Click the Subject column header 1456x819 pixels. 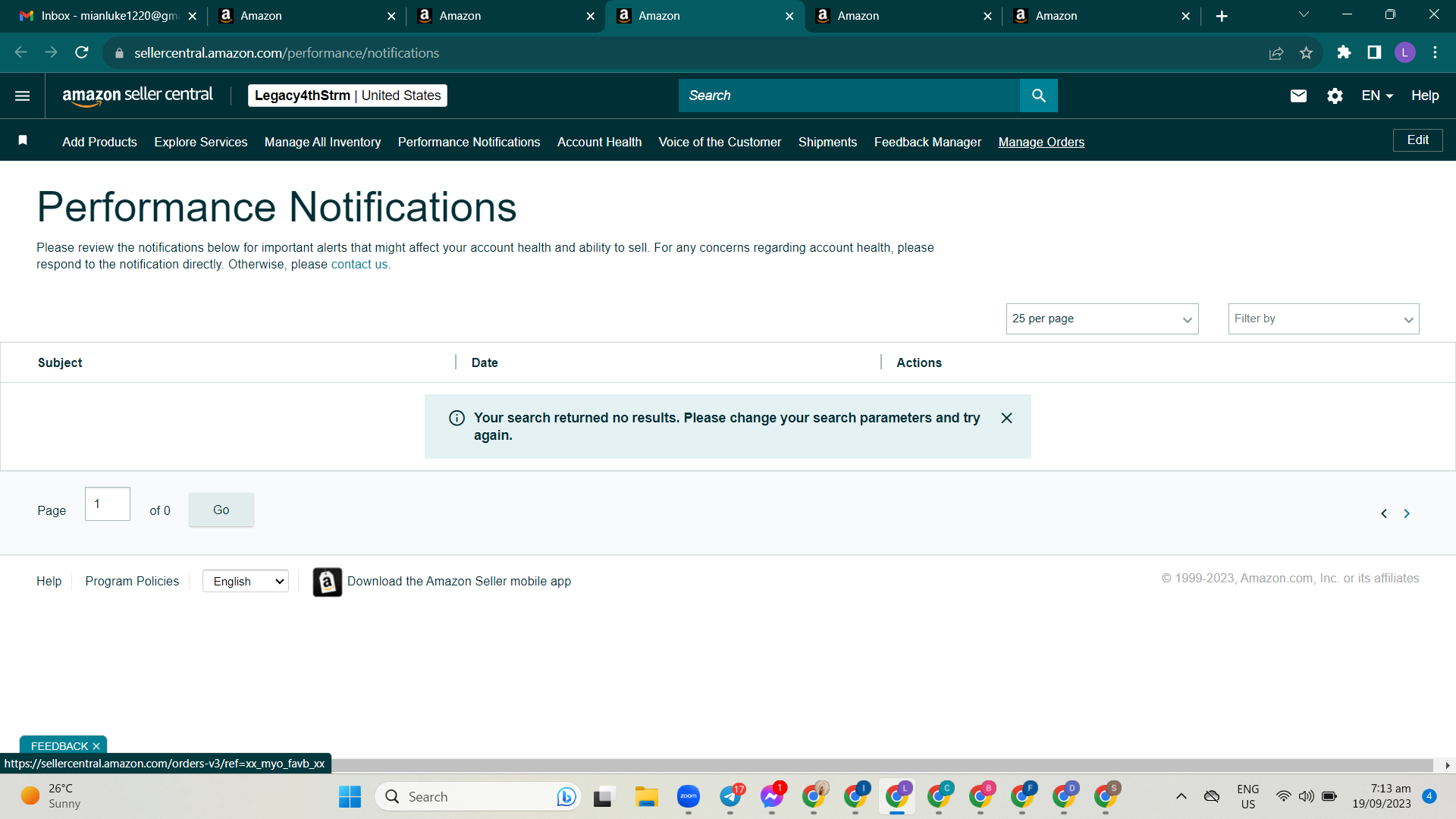(60, 362)
